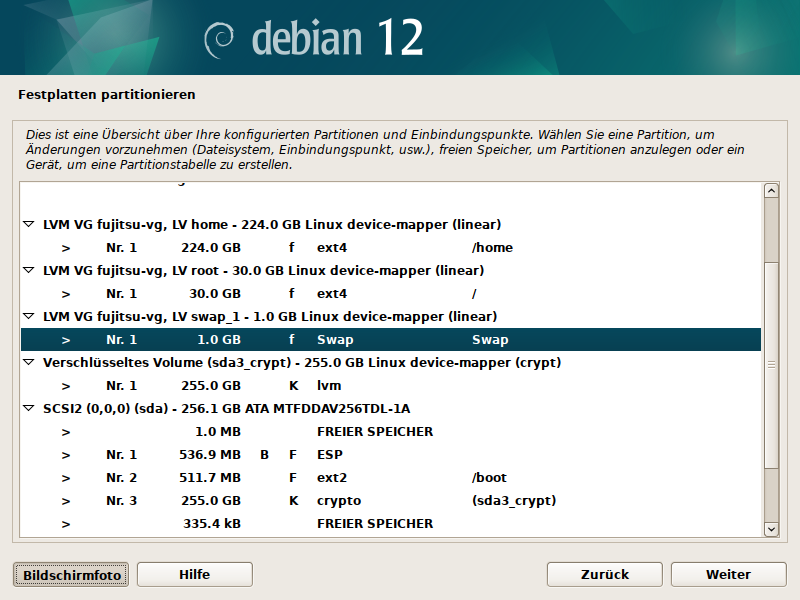Collapse the LV root device-mapper entry
800x600 pixels.
(28, 271)
